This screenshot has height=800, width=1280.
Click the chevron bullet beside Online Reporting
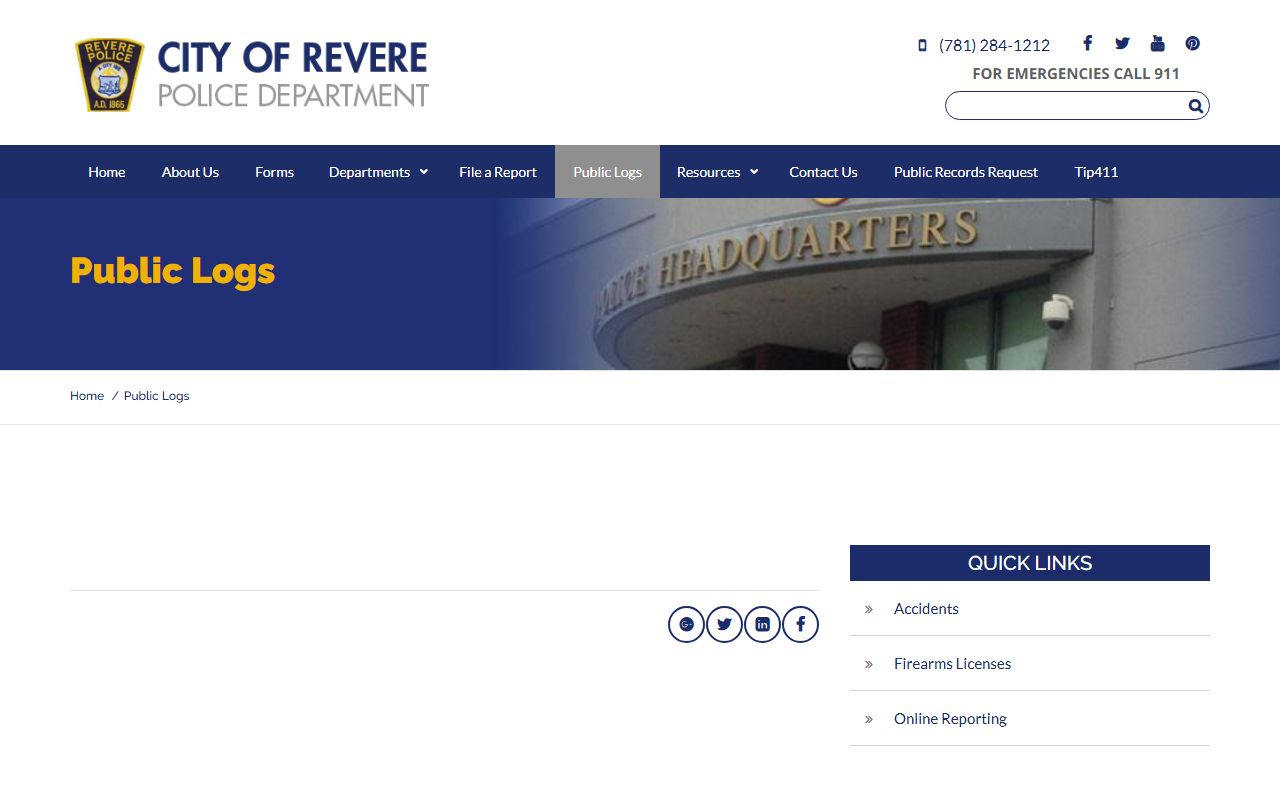(x=869, y=719)
